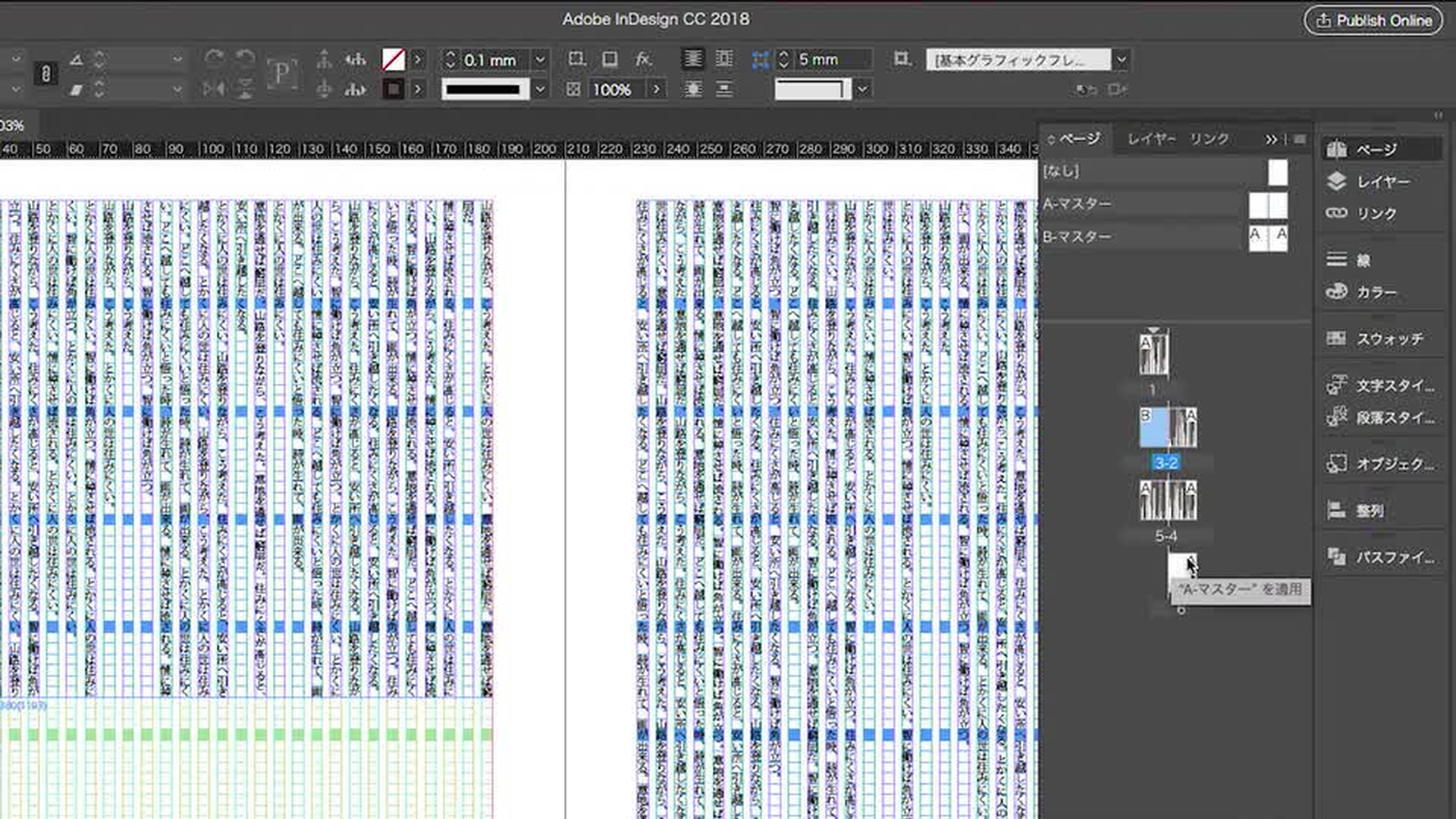Viewport: 1456px width, 819px height.
Task: Click the page 5-4 spread thumbnail
Action: coord(1168,500)
